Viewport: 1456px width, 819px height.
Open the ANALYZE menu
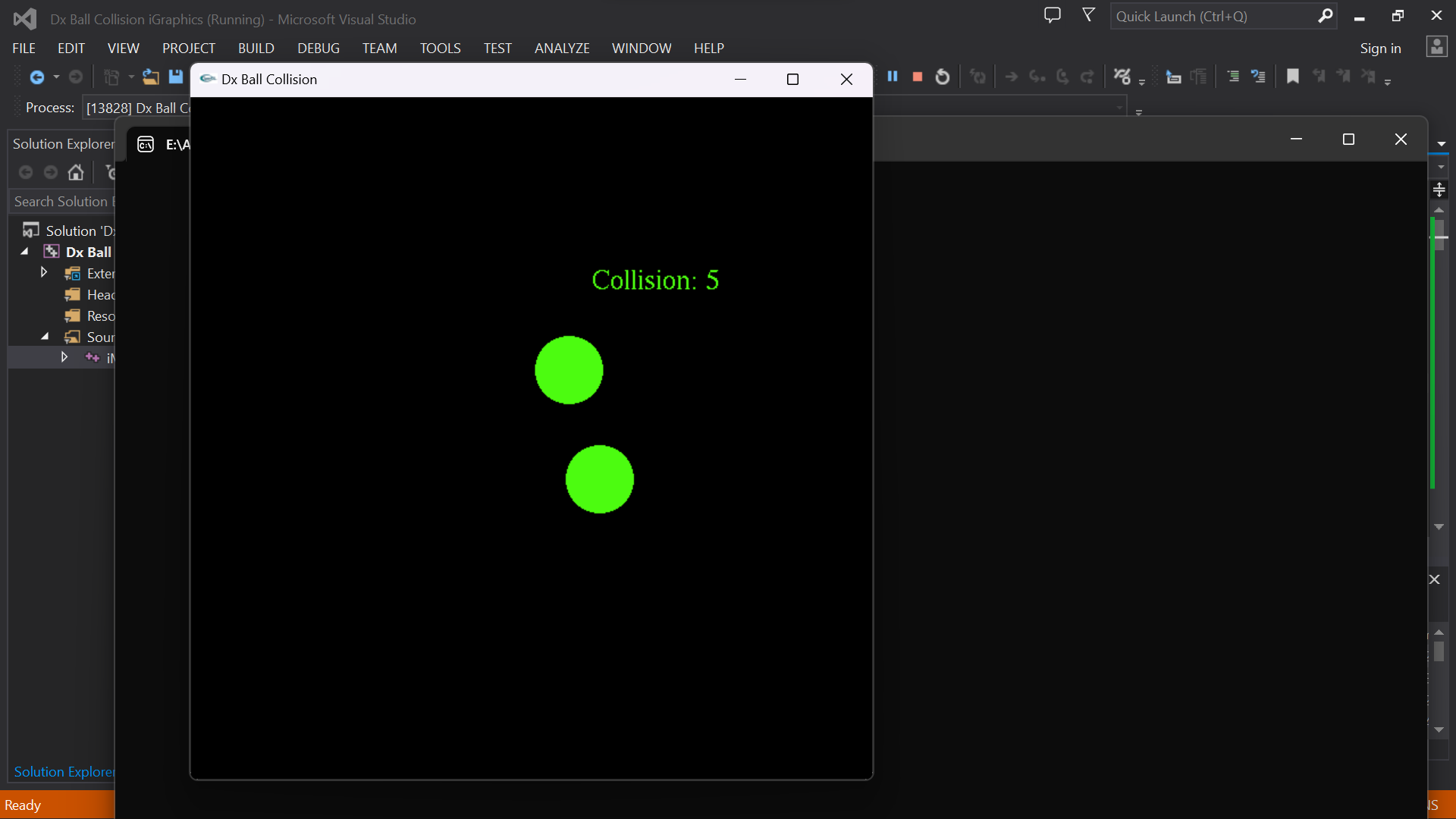(x=562, y=47)
